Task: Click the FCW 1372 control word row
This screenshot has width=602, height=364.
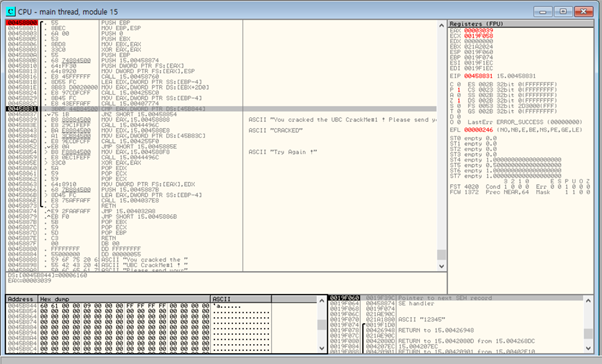Action: pos(520,192)
